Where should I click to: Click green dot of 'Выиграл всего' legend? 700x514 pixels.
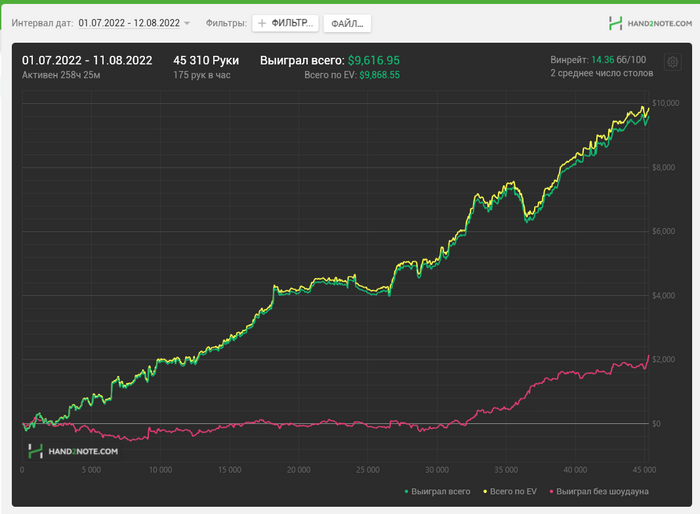point(406,492)
